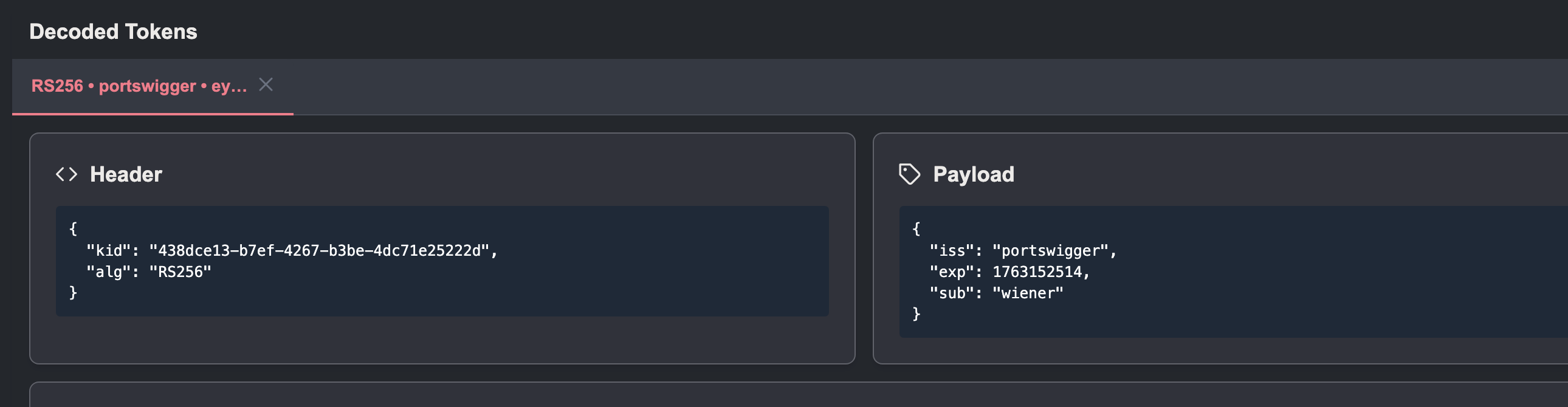The width and height of the screenshot is (1568, 407).
Task: Select the RS256 • portswigger token tab
Action: click(x=139, y=86)
